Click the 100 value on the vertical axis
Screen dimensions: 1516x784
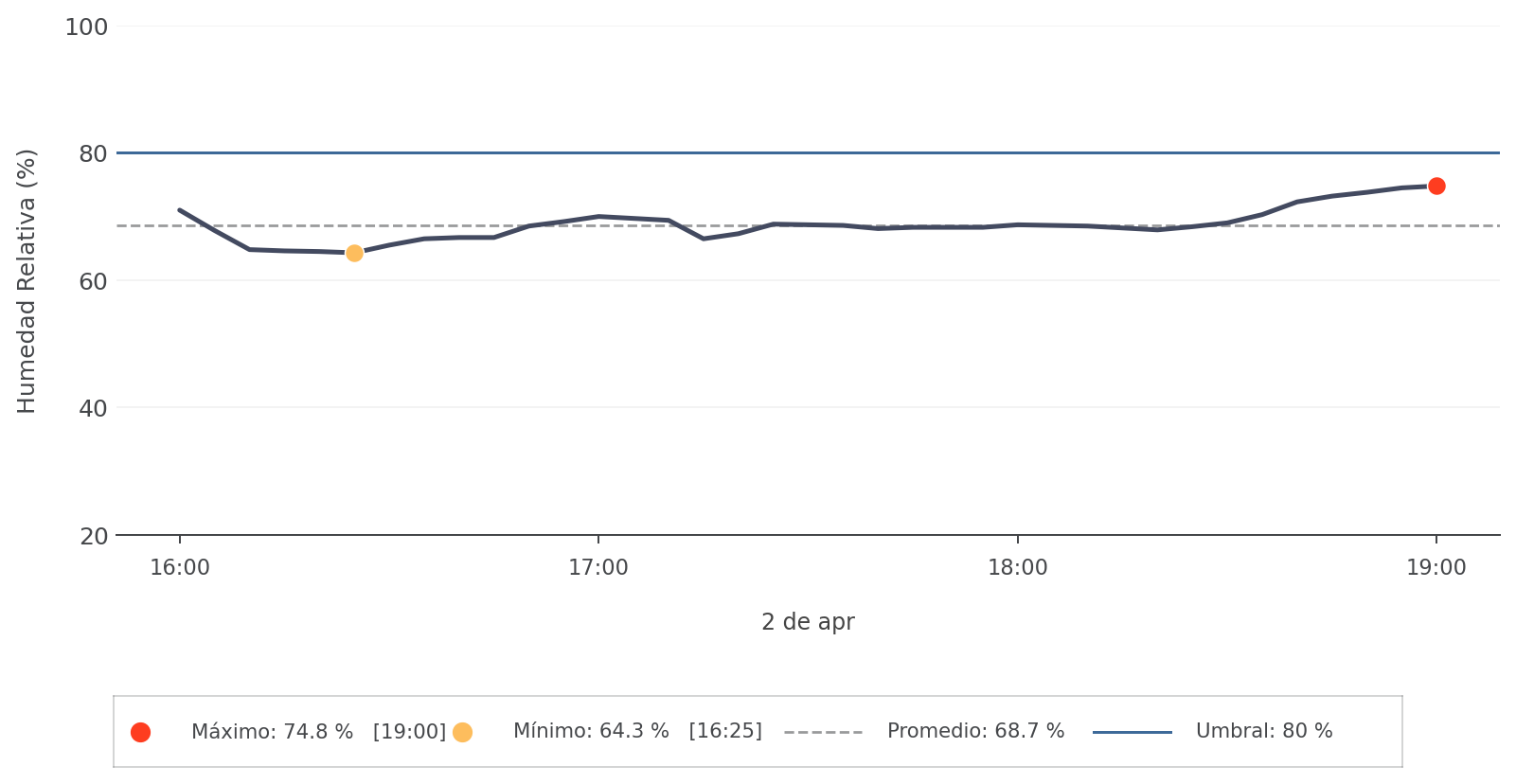pyautogui.click(x=86, y=27)
